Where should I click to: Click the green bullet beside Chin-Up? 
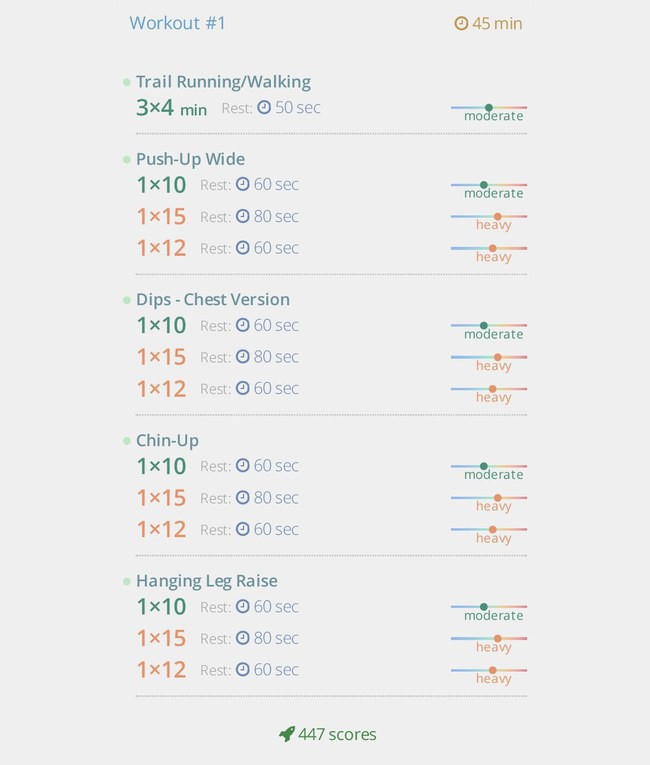(x=127, y=441)
